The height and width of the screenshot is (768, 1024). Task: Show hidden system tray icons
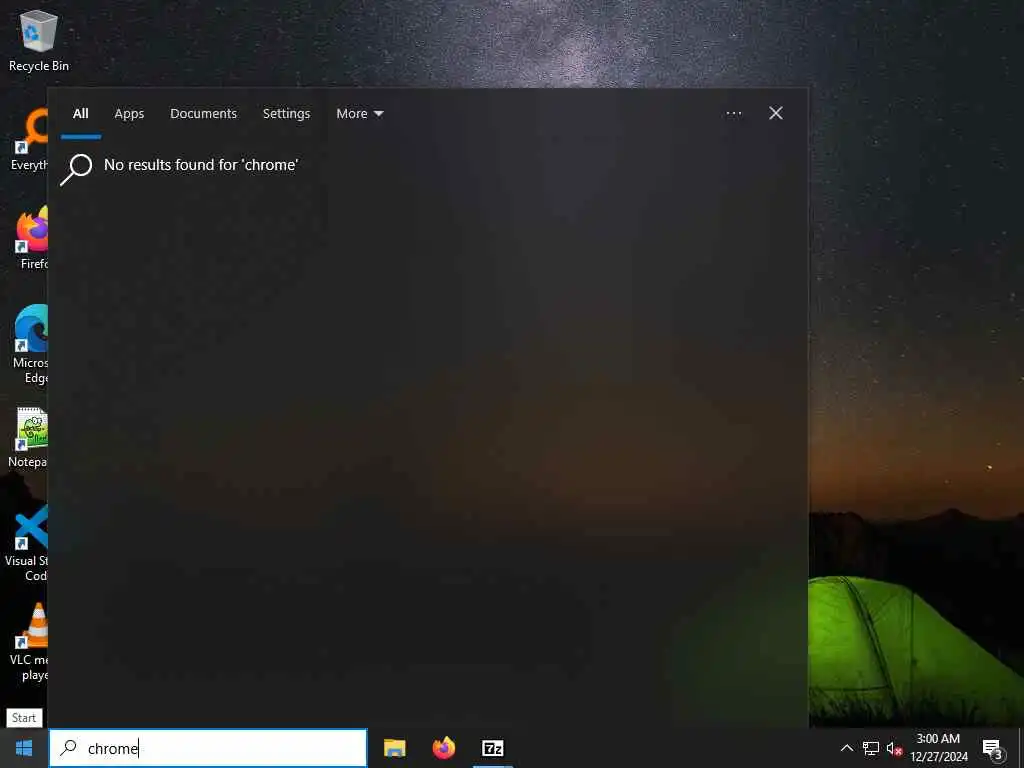pos(846,748)
